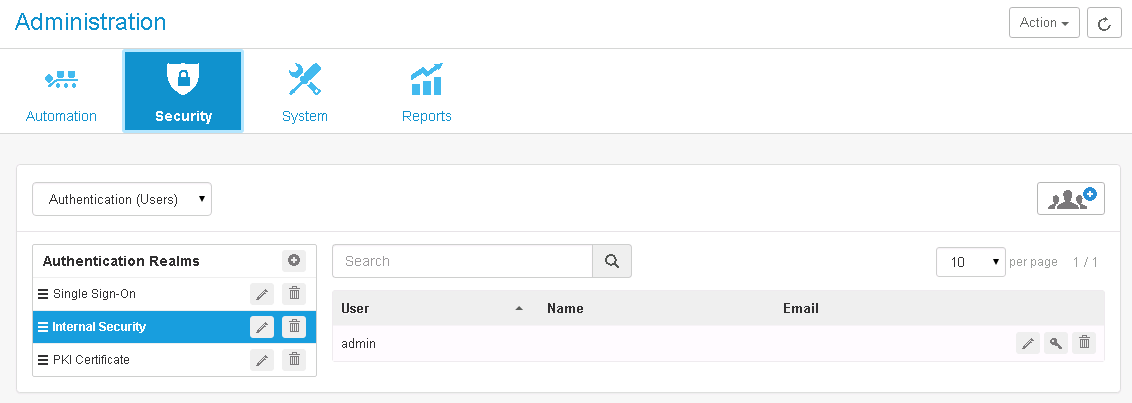Select the admin user row
1132x403 pixels.
(718, 344)
